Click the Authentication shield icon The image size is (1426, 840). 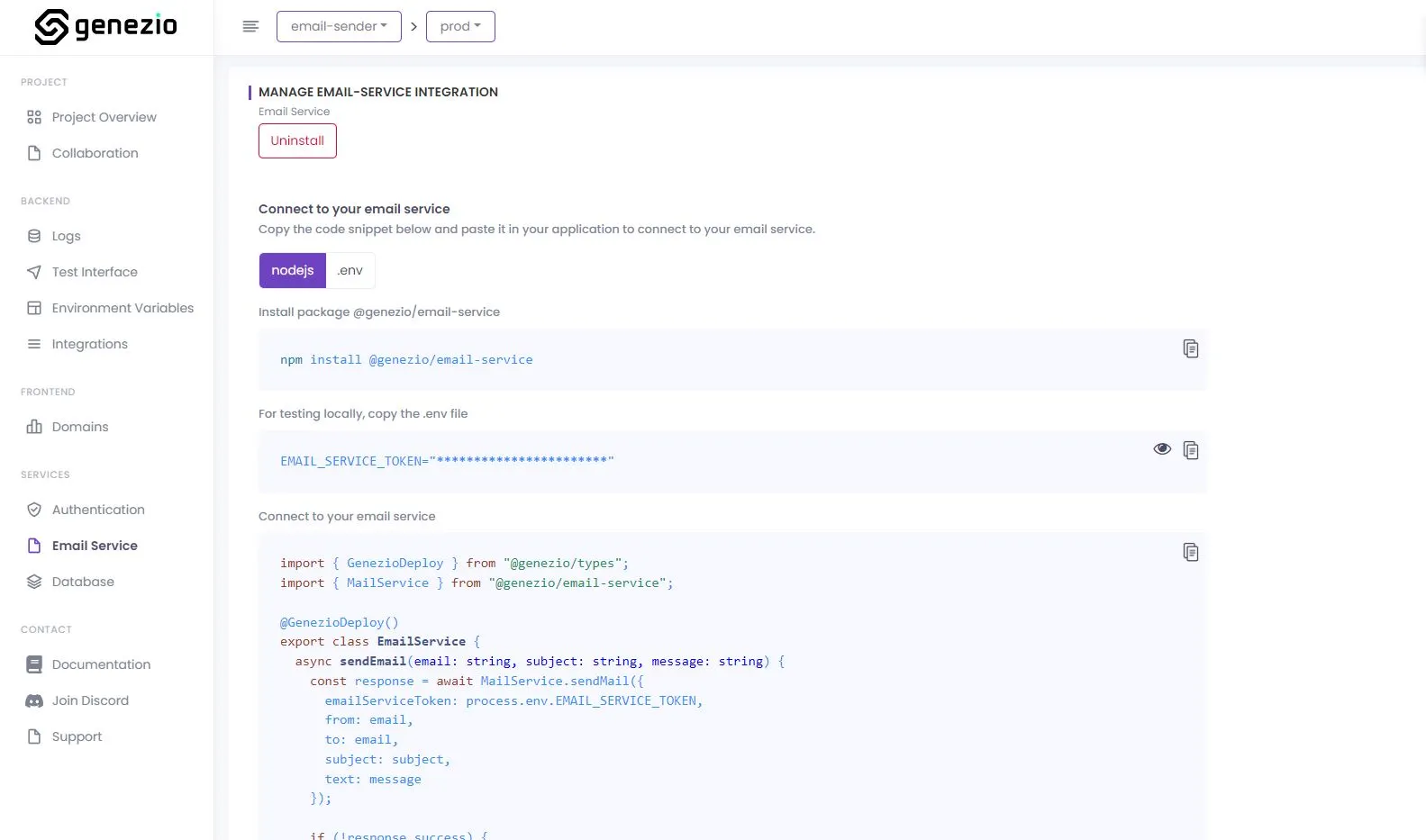point(34,510)
